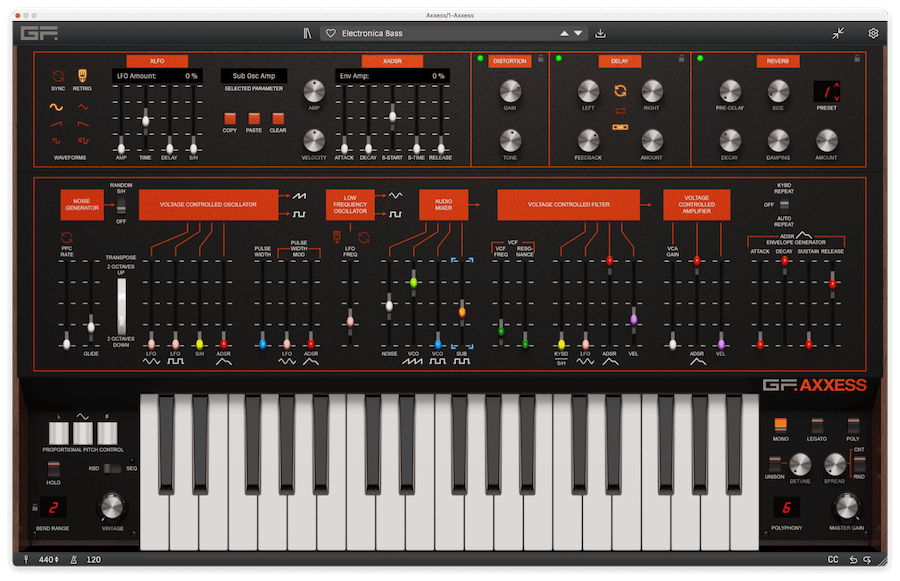Select the random stepped XLFO waveform
The image size is (900, 581).
click(x=84, y=141)
